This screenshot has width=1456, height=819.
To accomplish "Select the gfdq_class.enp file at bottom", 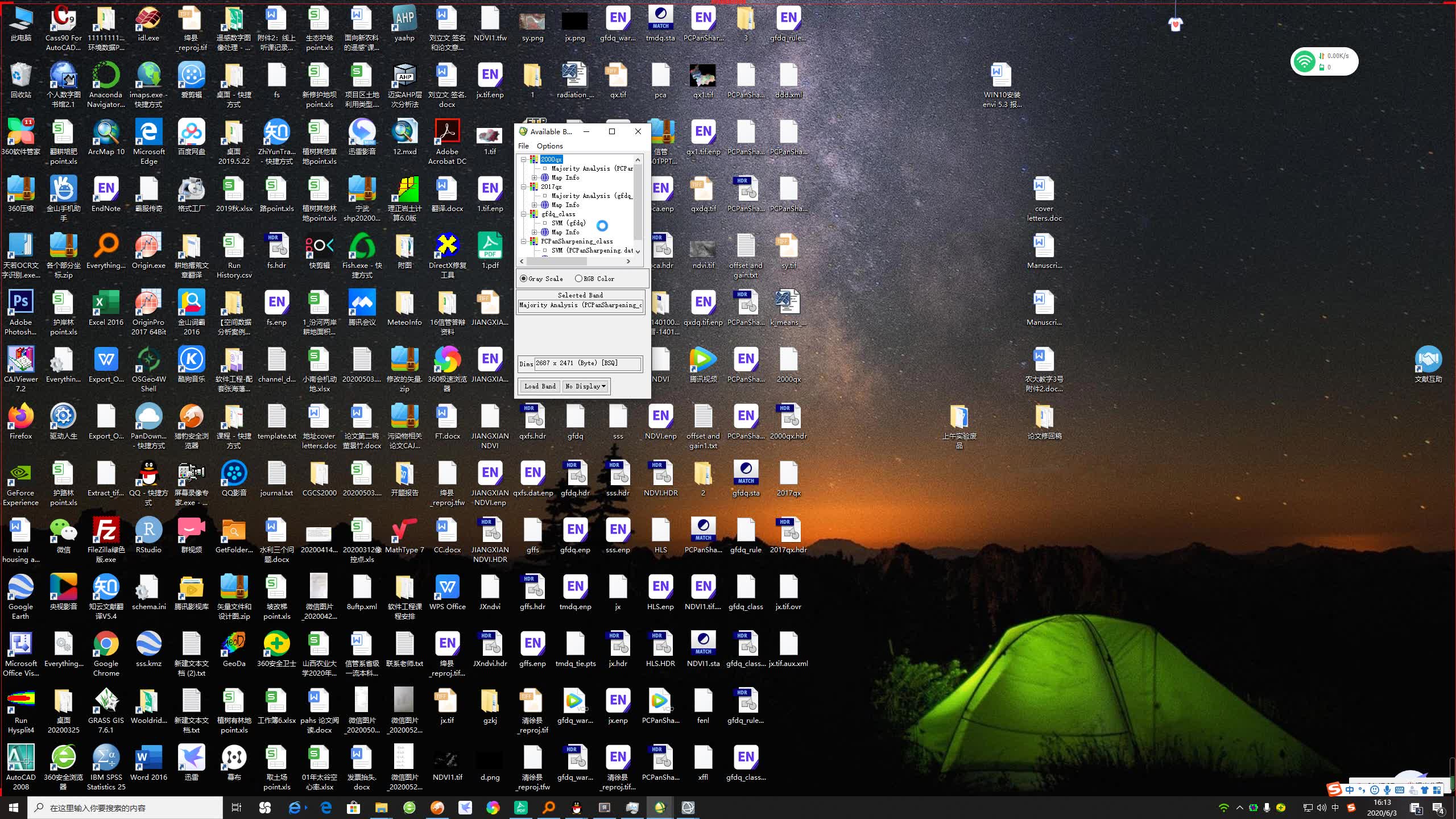I will click(x=746, y=764).
